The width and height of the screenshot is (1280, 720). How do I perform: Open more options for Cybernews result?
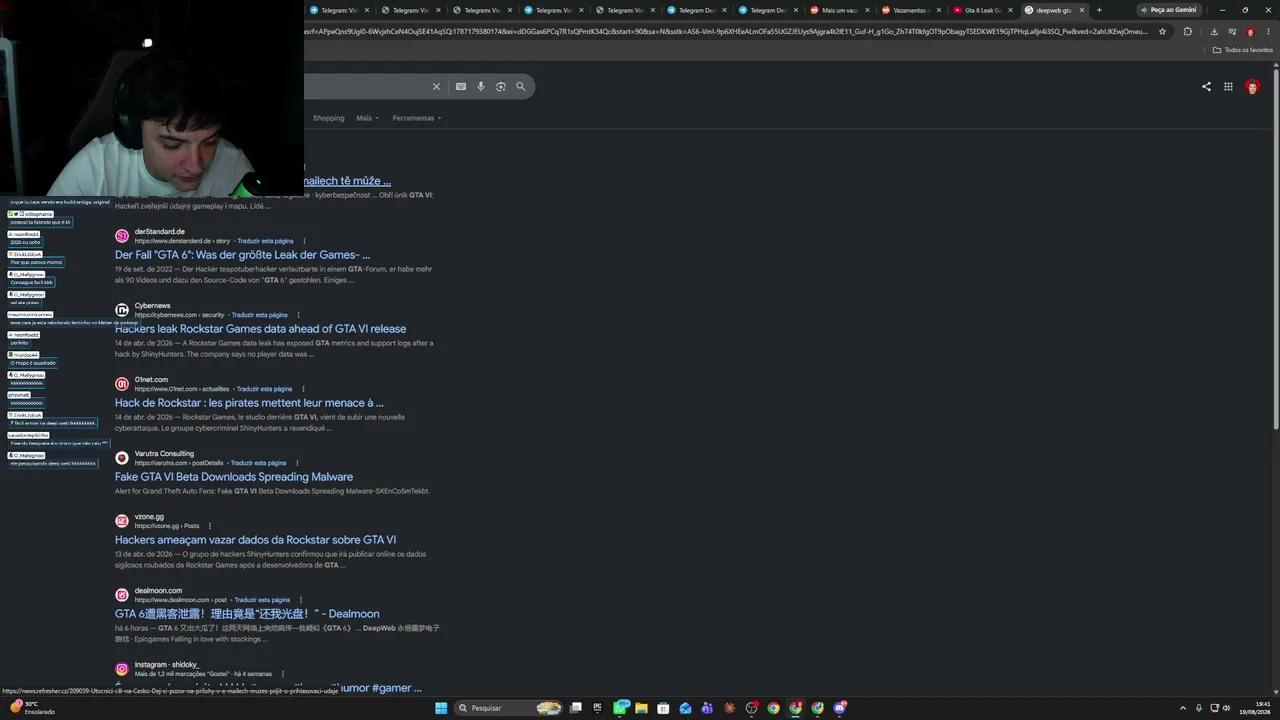(298, 315)
